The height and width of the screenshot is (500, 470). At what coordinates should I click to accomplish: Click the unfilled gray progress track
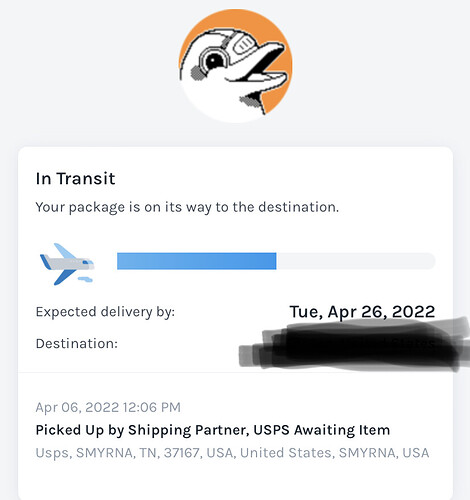click(356, 261)
